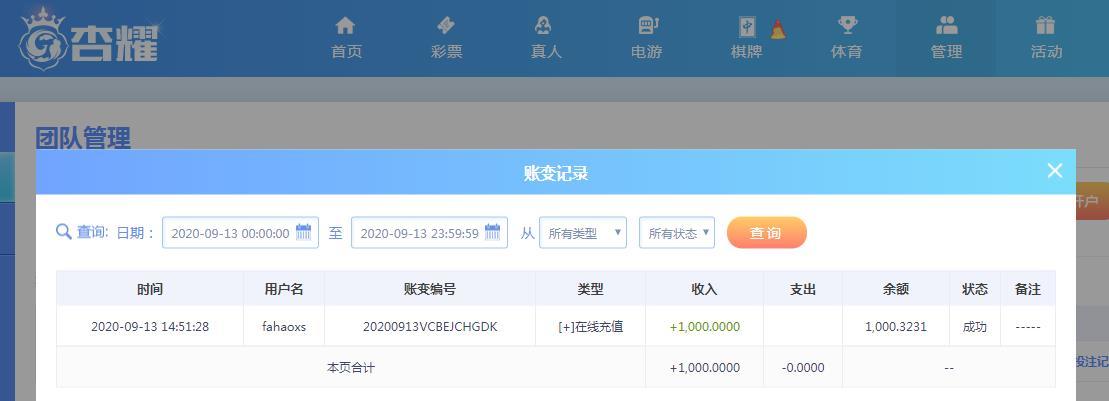Click transaction number 20200913VCBEJCHGDK
Screen dimensions: 1109x401
click(430, 327)
